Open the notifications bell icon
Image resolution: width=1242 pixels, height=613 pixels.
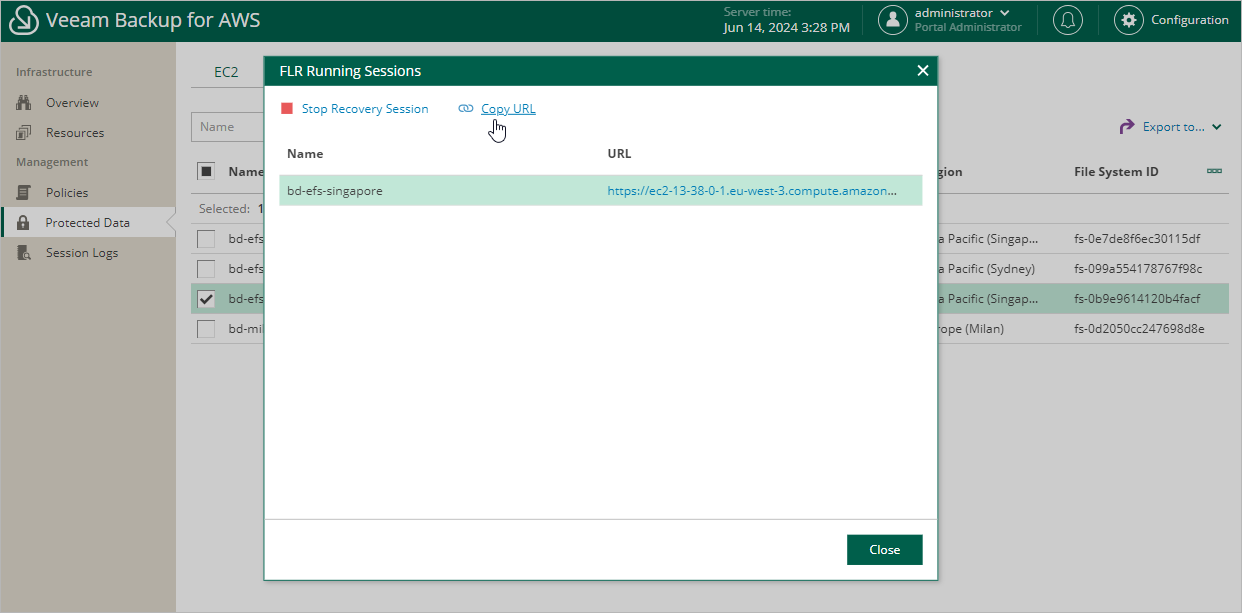coord(1068,20)
